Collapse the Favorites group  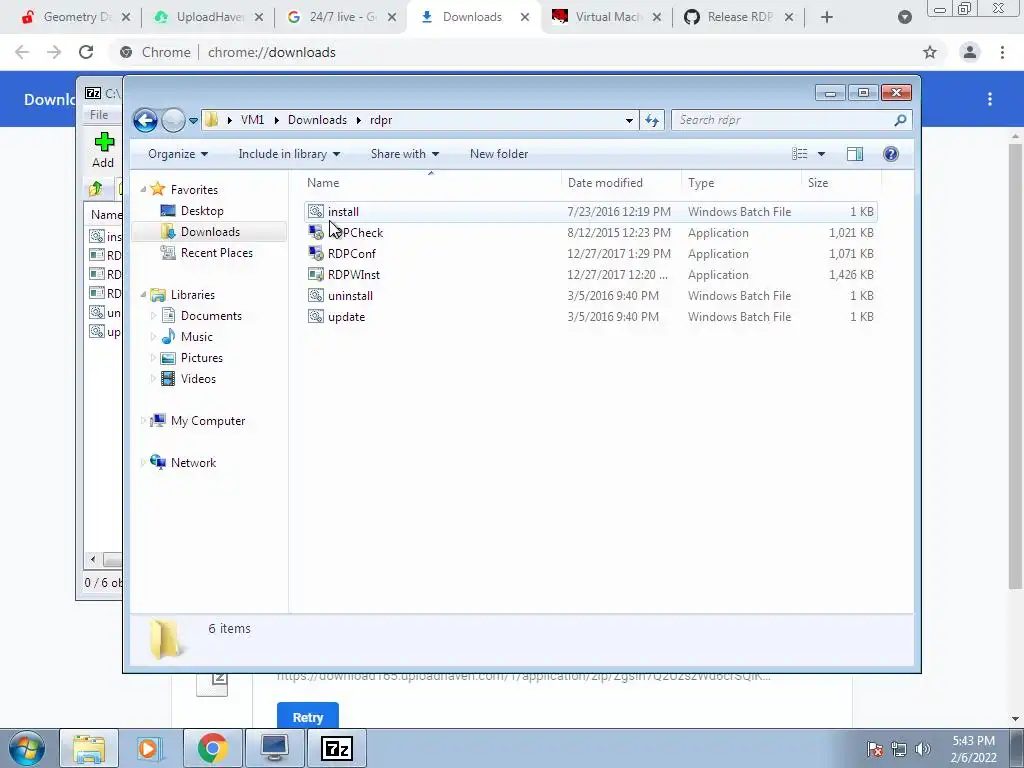[x=143, y=189]
